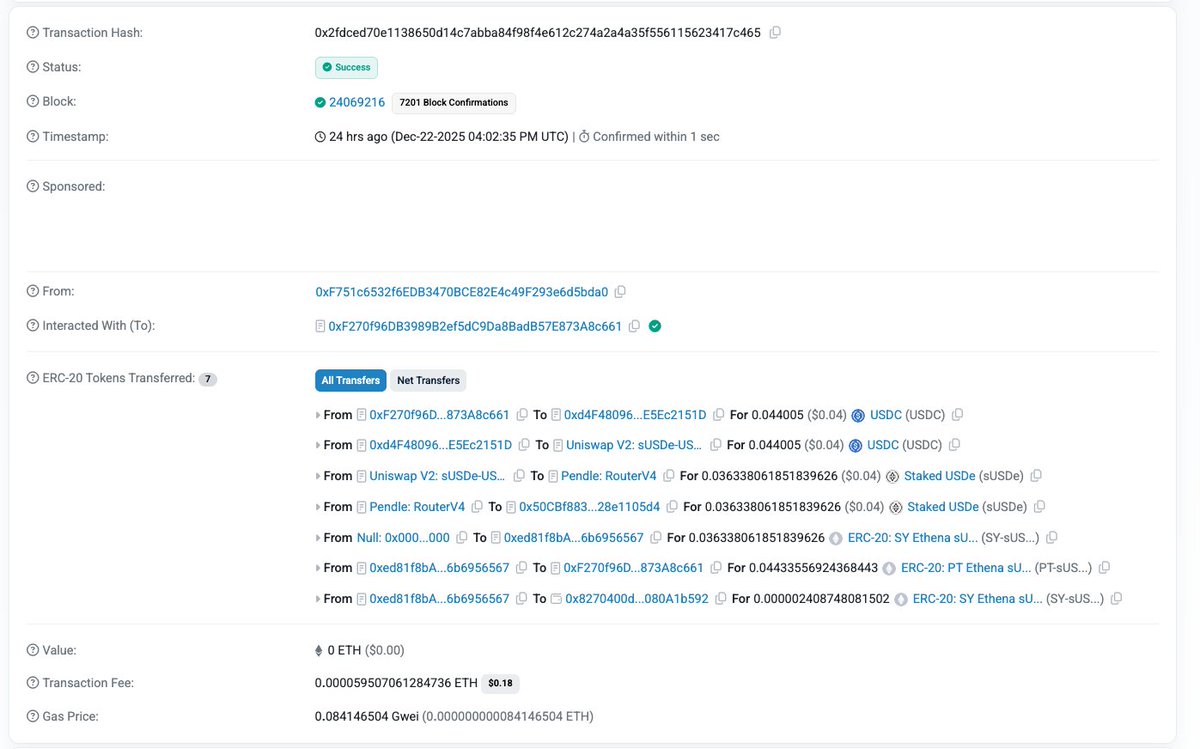This screenshot has width=1200, height=749.
Task: Click verified checkmark beside Interacted With address
Action: click(x=655, y=326)
